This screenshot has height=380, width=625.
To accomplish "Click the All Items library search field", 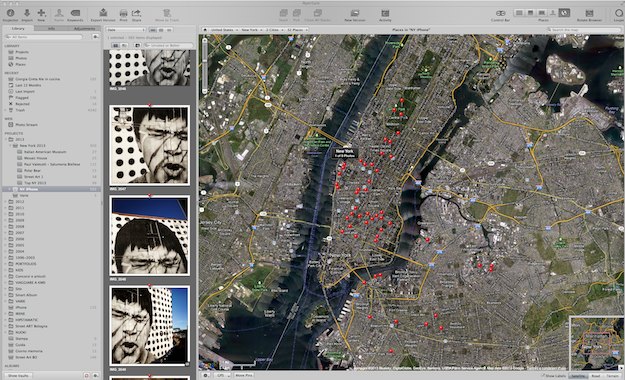I will (44, 37).
